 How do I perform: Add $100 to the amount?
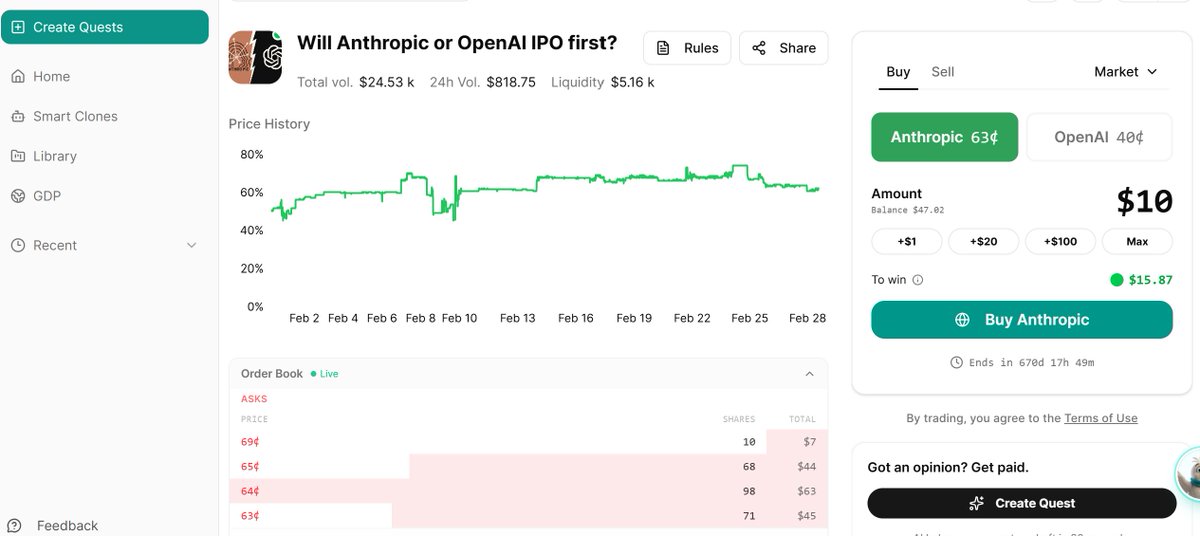point(1061,241)
